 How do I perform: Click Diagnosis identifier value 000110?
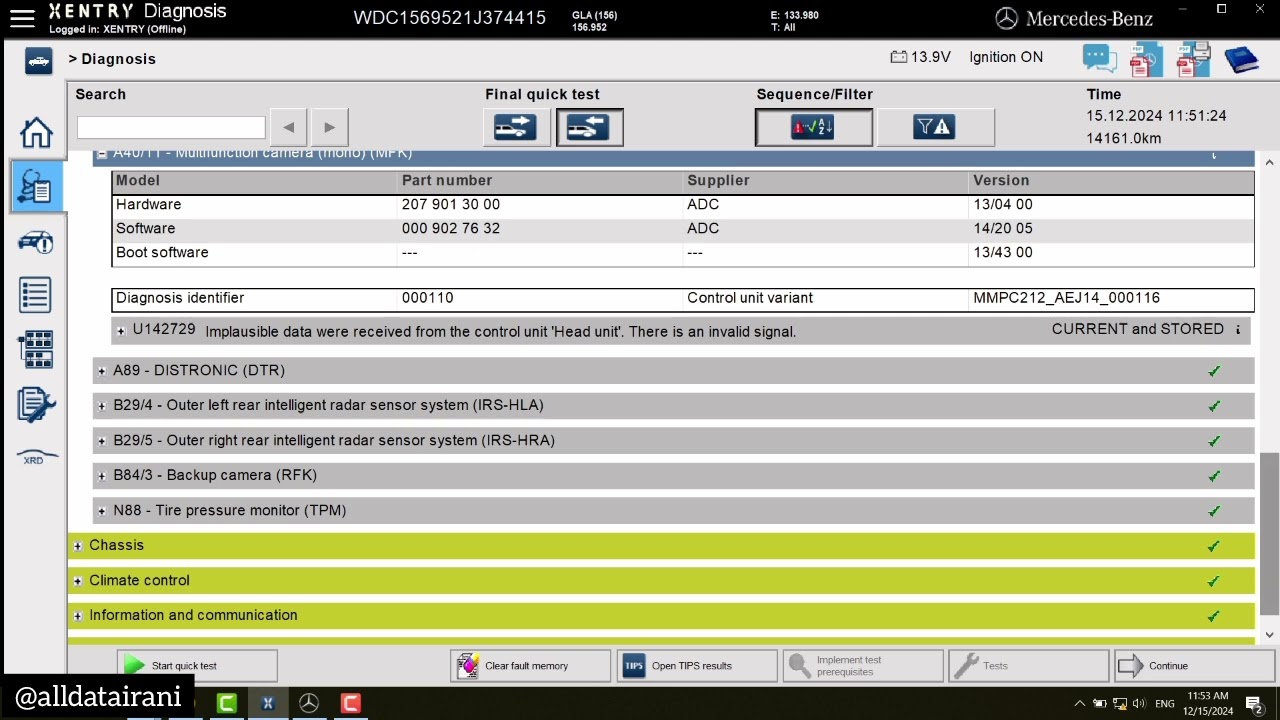coord(428,298)
